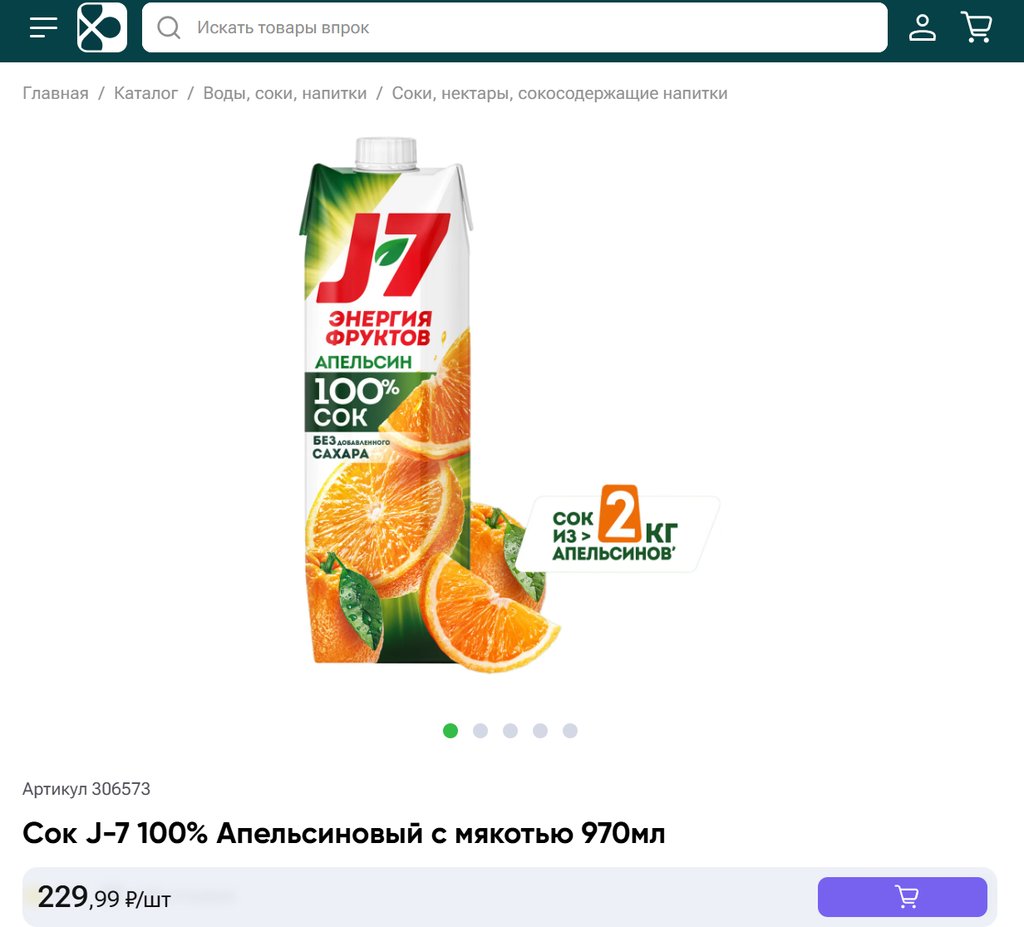This screenshot has width=1024, height=927.
Task: Click the store clover logo
Action: tap(102, 27)
